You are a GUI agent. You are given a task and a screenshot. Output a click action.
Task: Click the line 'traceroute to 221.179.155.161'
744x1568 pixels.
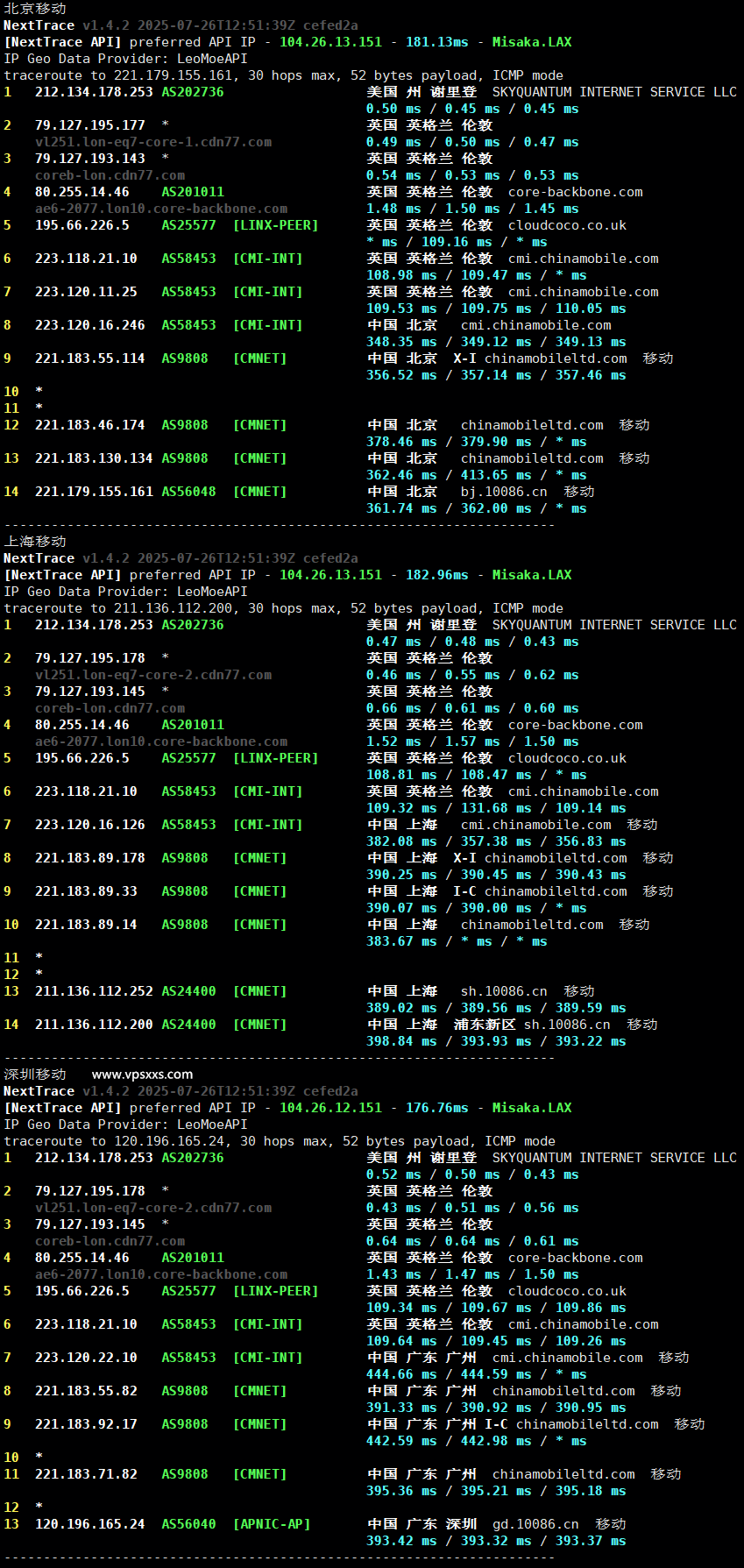tap(284, 75)
